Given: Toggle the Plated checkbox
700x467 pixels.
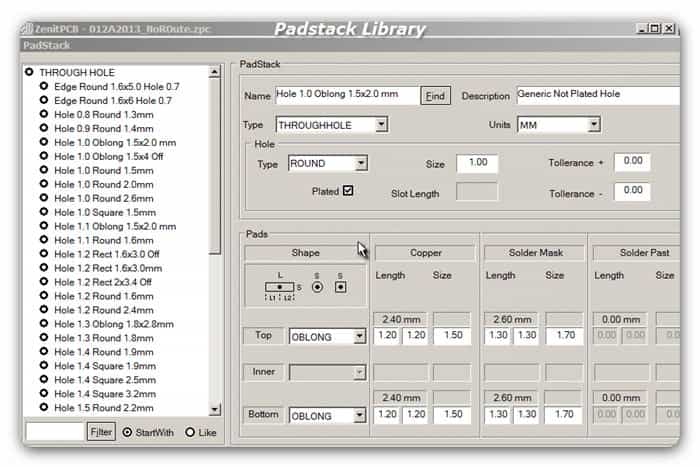Looking at the screenshot, I should pyautogui.click(x=348, y=191).
